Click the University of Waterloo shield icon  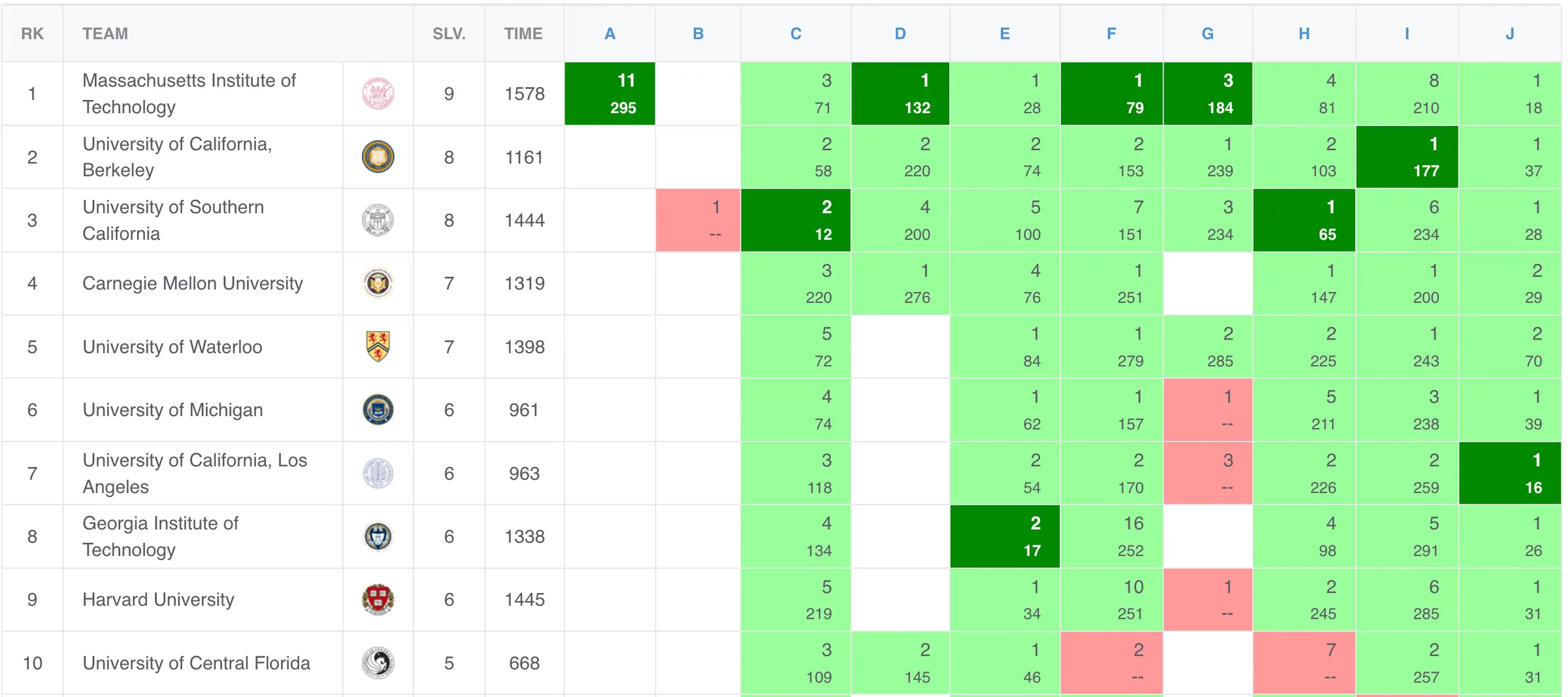[378, 346]
